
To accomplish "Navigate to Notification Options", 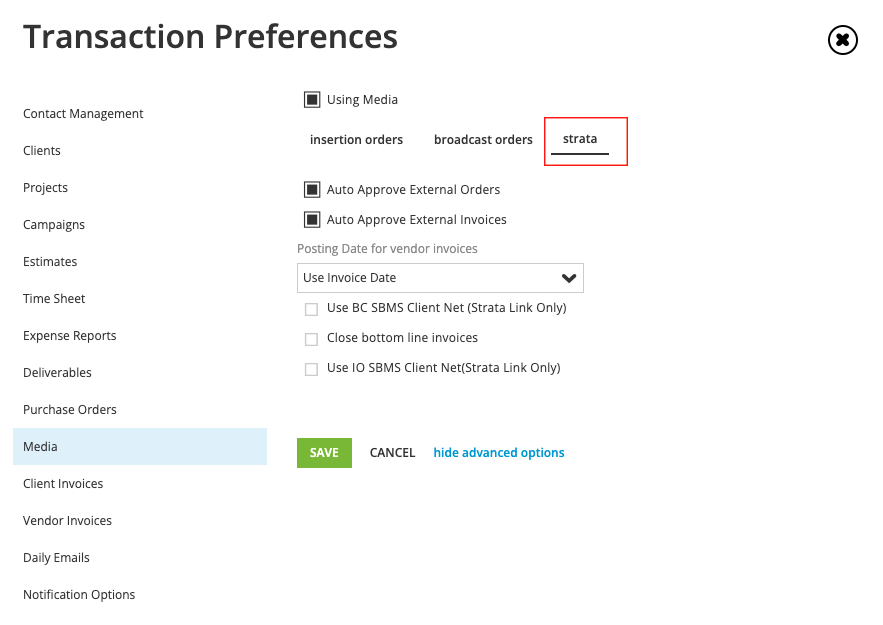I will (x=79, y=595).
